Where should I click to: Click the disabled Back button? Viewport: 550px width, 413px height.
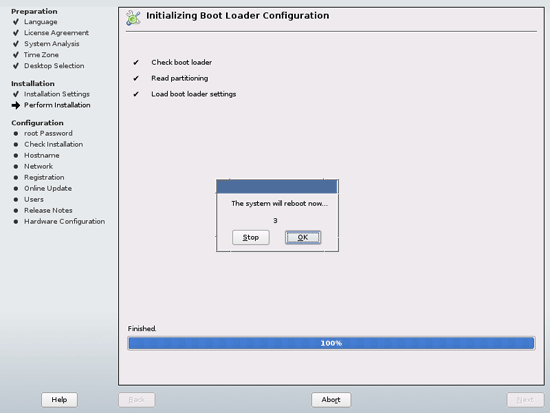136,400
